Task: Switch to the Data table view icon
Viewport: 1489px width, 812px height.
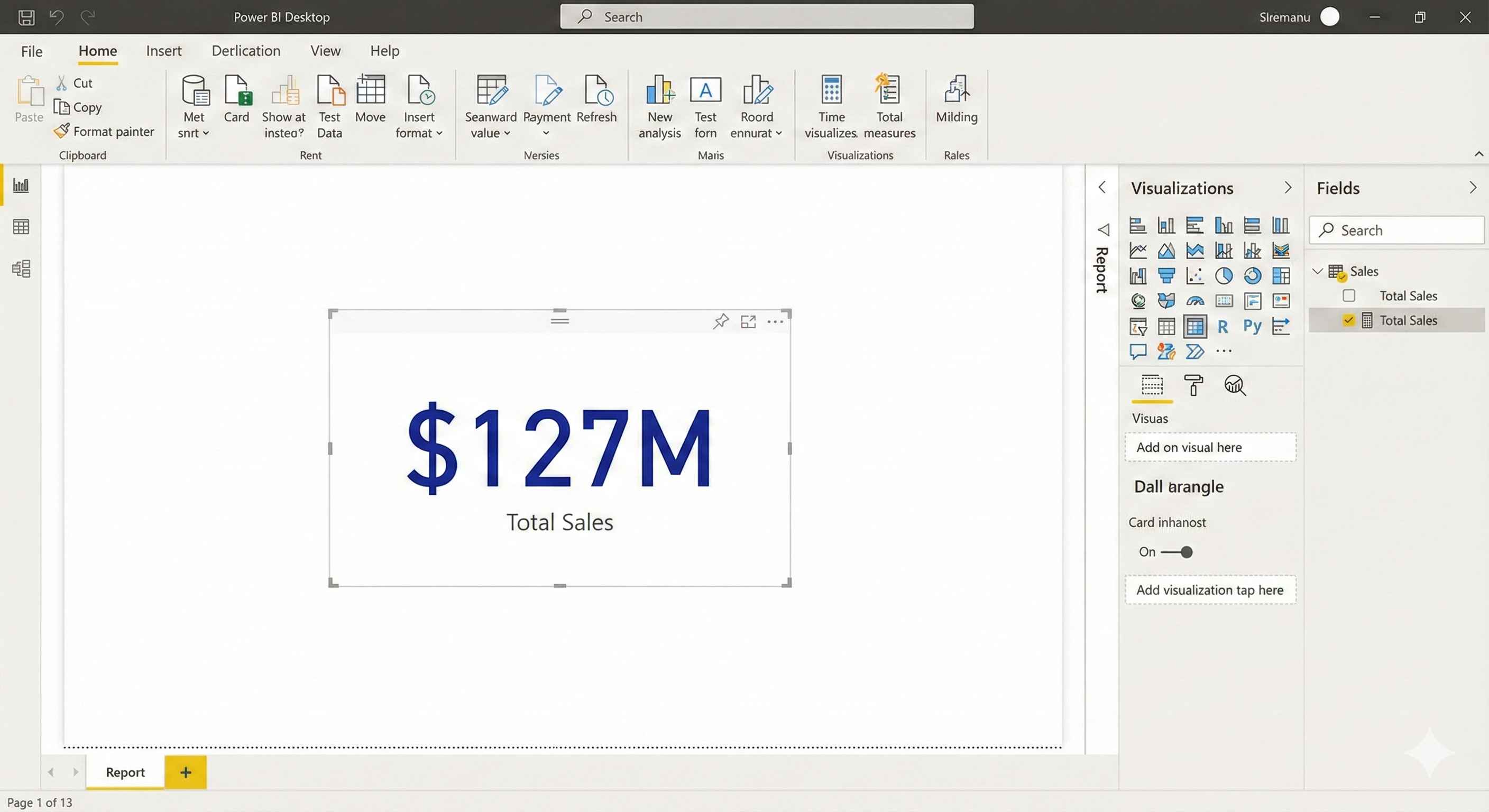Action: [x=21, y=227]
